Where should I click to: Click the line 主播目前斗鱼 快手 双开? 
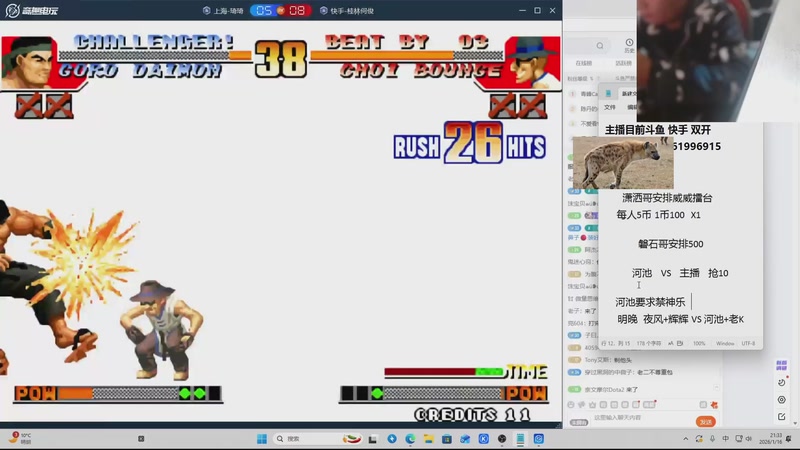tap(658, 130)
